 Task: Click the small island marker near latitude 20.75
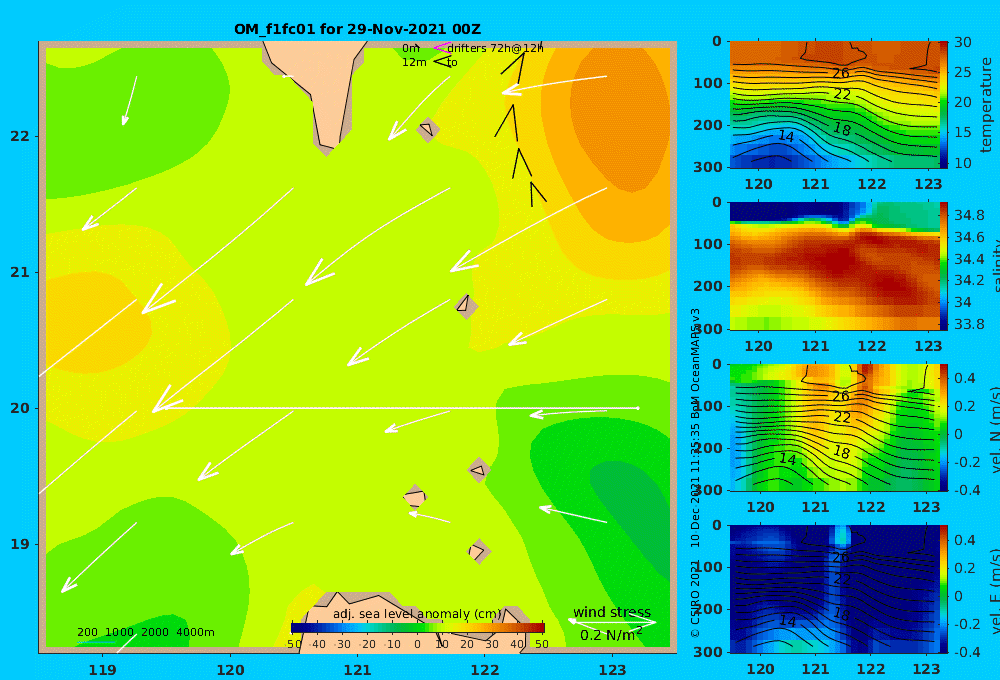click(466, 306)
